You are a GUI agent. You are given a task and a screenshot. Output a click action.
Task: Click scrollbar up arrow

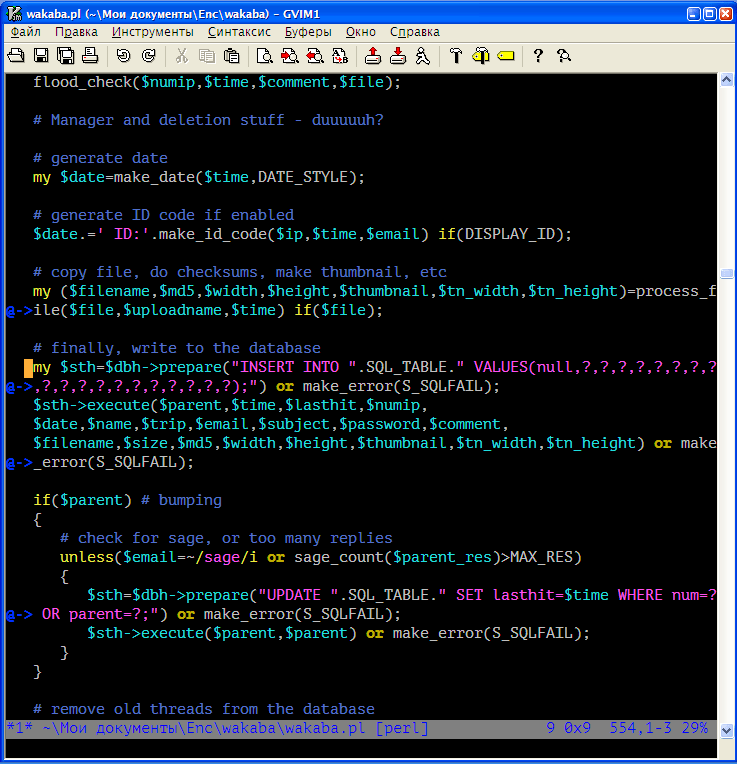click(x=726, y=80)
